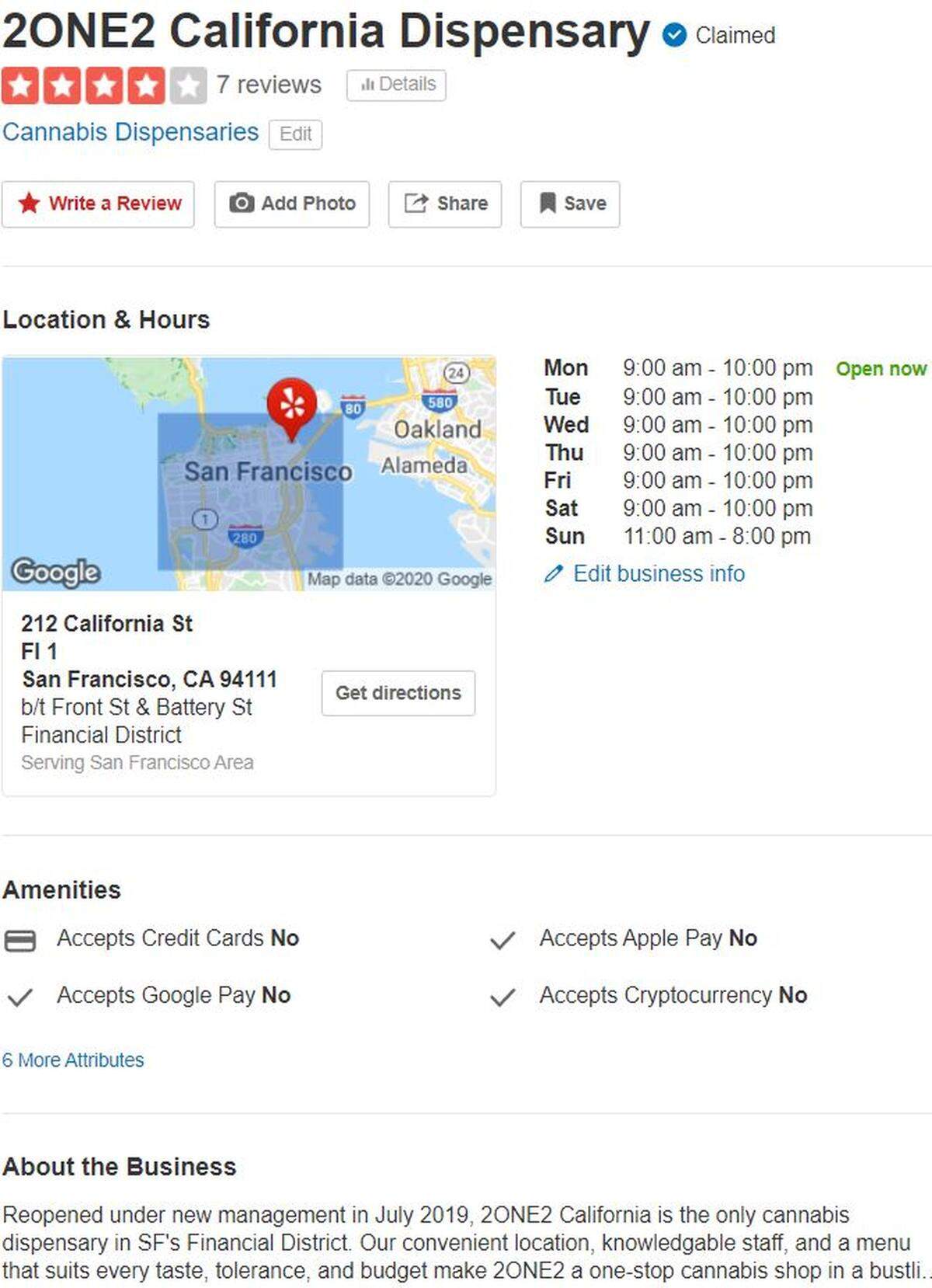Screen dimensions: 932x1288
Task: Save this business with Save button
Action: 570,204
